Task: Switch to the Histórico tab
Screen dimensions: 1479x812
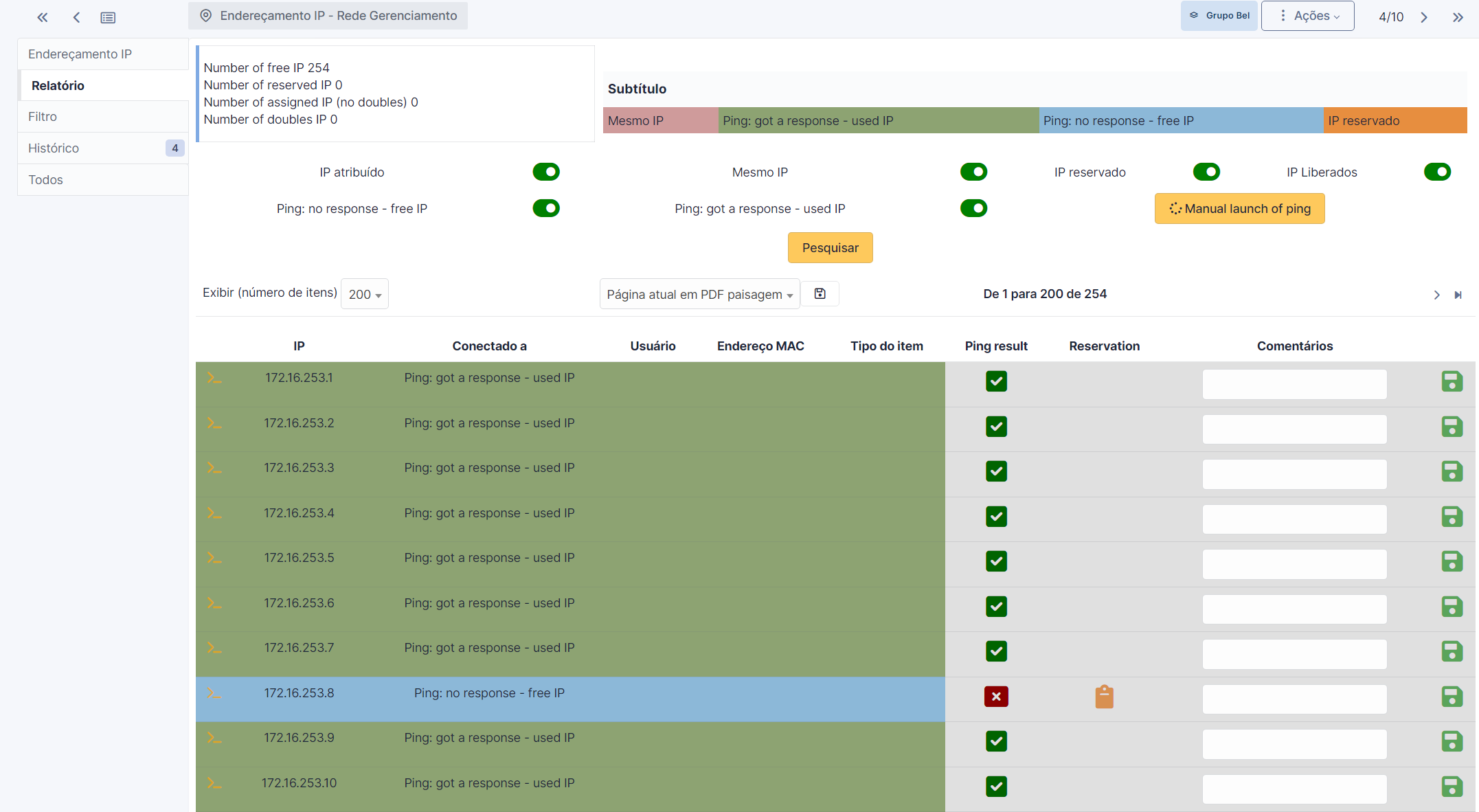Action: pos(54,148)
